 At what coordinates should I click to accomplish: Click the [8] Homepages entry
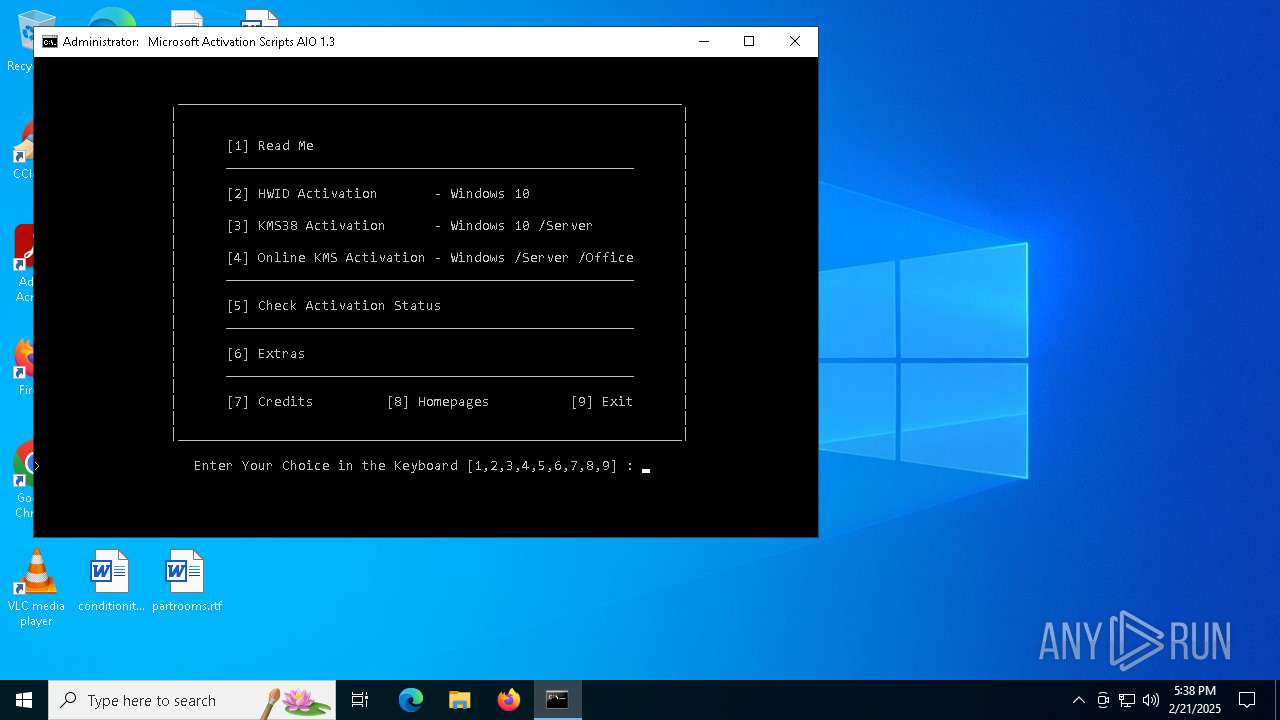(438, 402)
